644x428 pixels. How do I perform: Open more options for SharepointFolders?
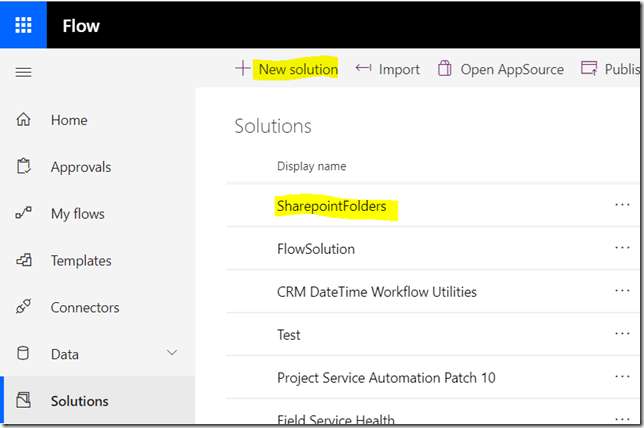coord(622,205)
